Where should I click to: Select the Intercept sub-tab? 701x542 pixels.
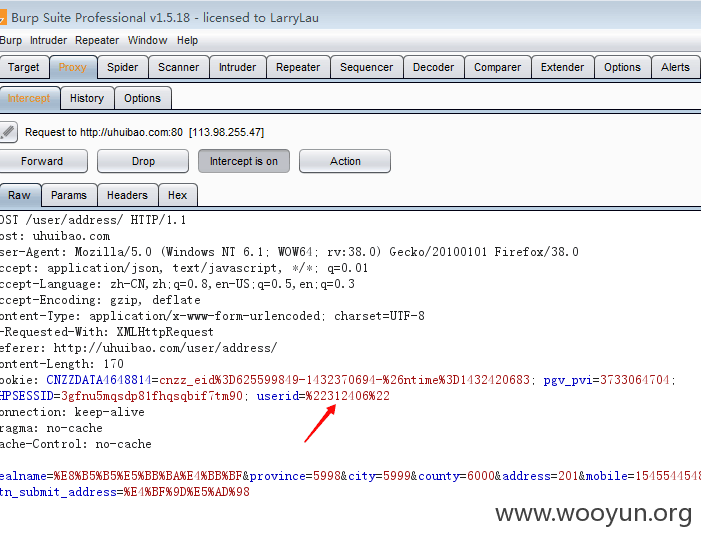pos(29,98)
